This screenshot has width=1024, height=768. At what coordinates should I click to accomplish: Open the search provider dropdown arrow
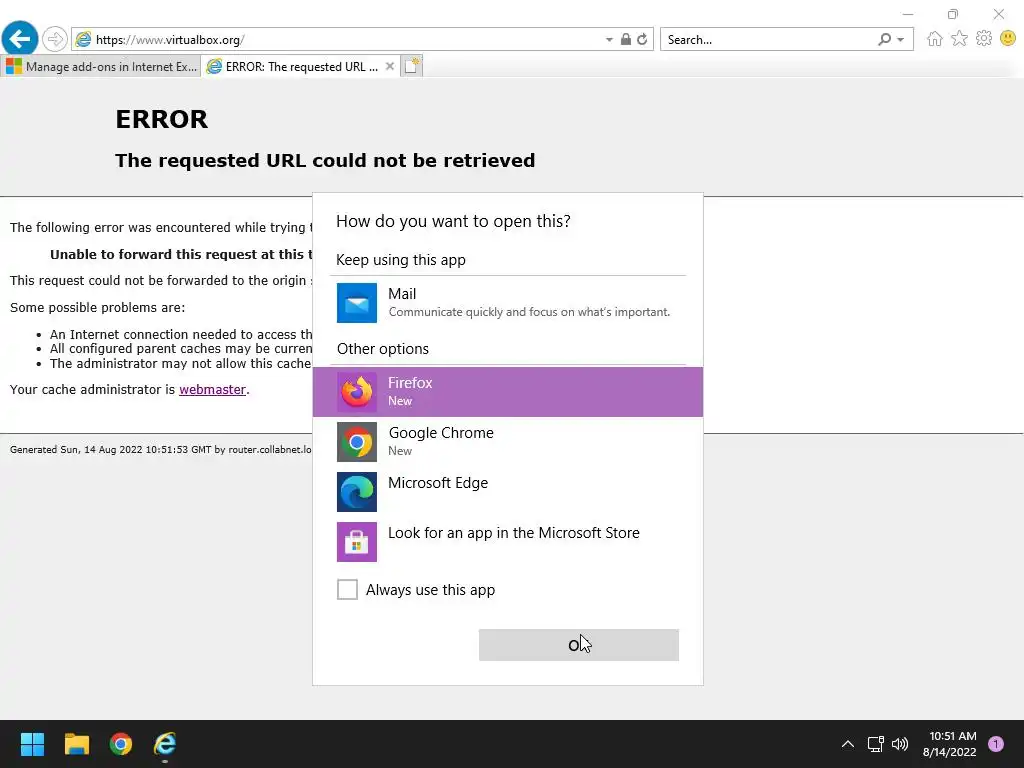tap(901, 40)
